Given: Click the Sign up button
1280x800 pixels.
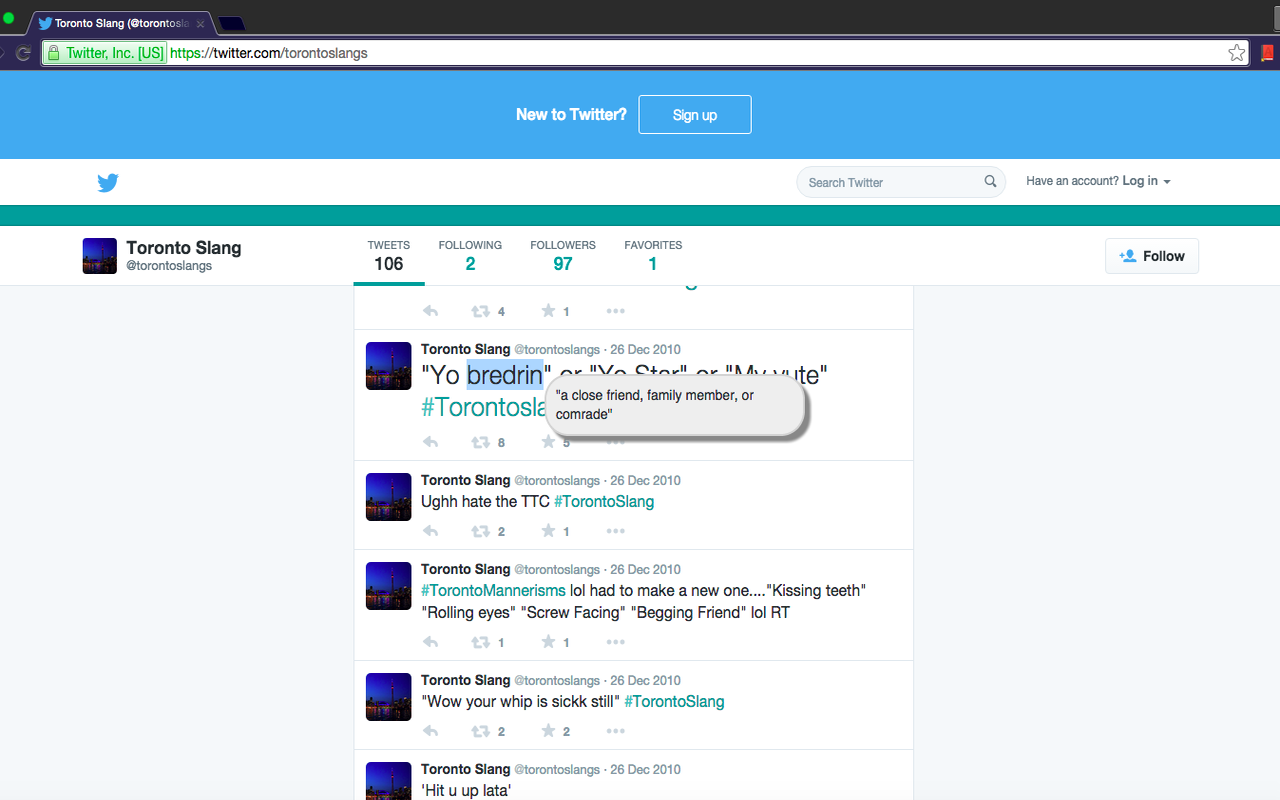Looking at the screenshot, I should coord(695,115).
